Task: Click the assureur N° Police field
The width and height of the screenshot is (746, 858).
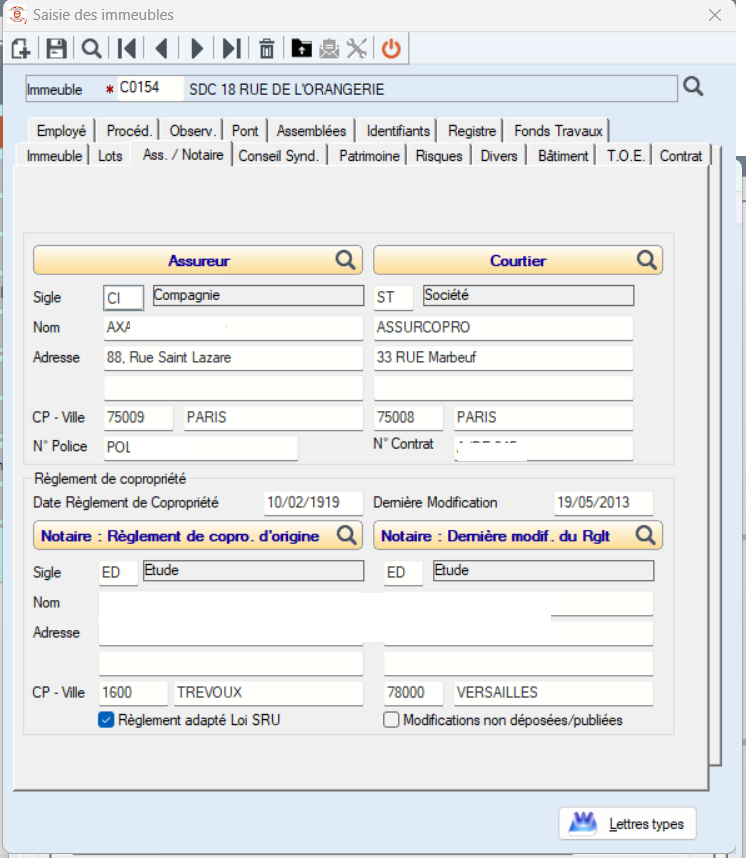Action: click(201, 447)
